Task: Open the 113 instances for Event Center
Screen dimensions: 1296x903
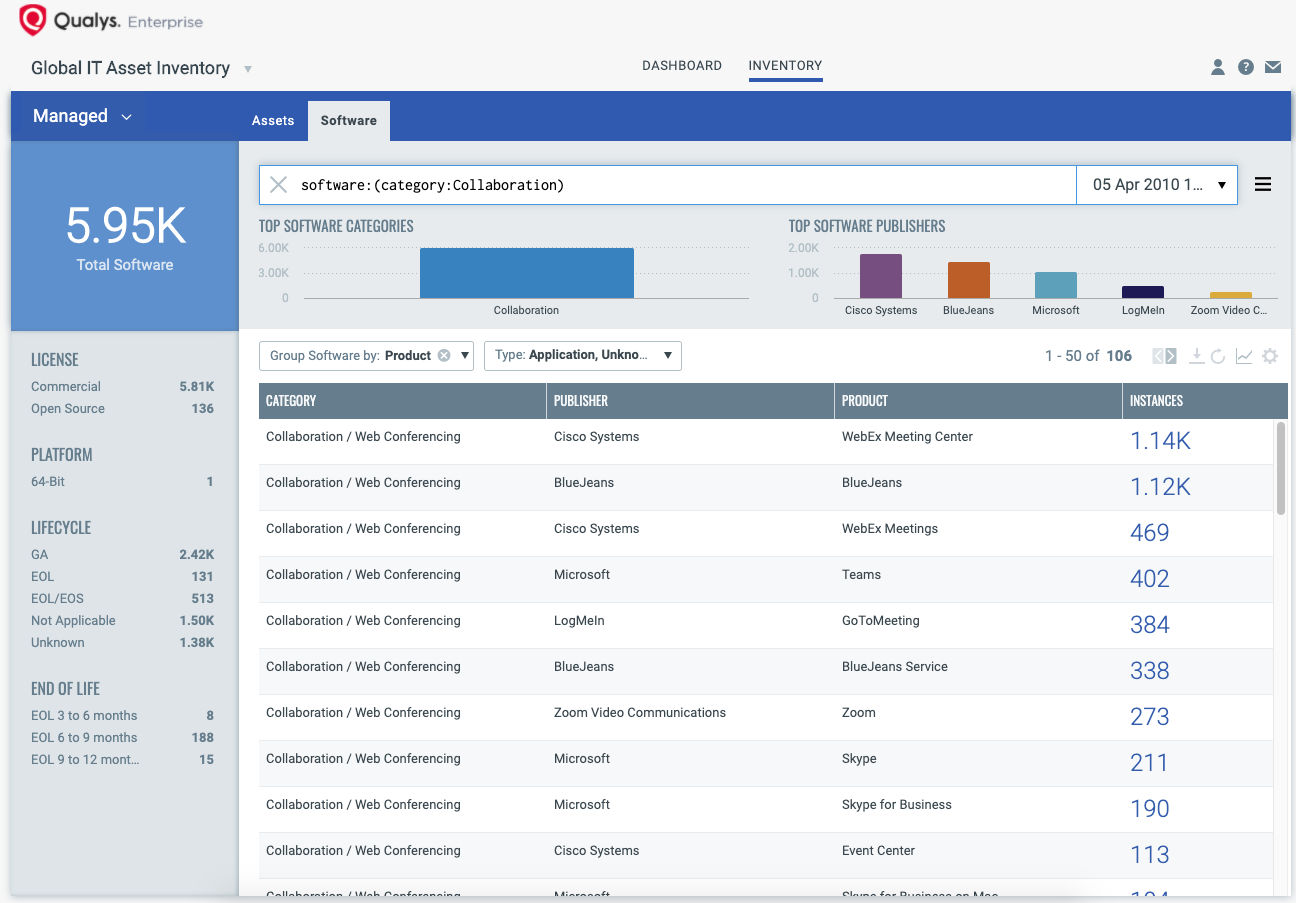Action: pyautogui.click(x=1150, y=855)
